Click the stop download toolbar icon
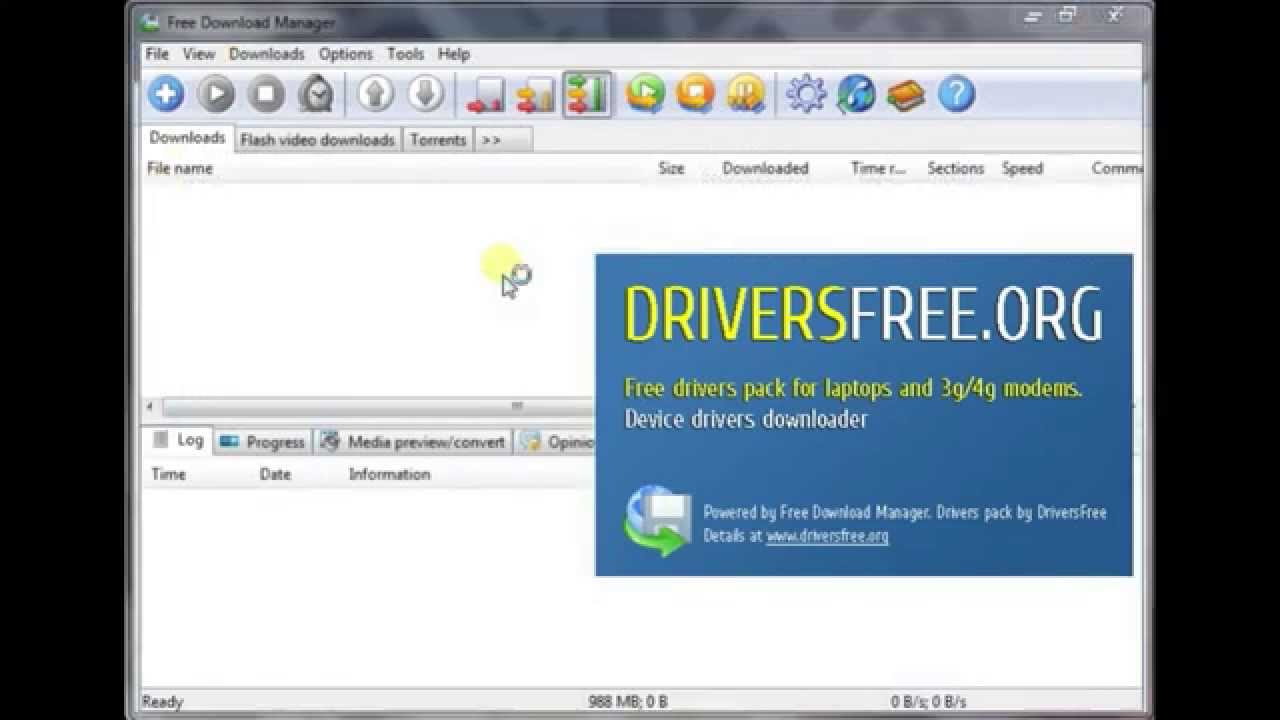 (266, 95)
